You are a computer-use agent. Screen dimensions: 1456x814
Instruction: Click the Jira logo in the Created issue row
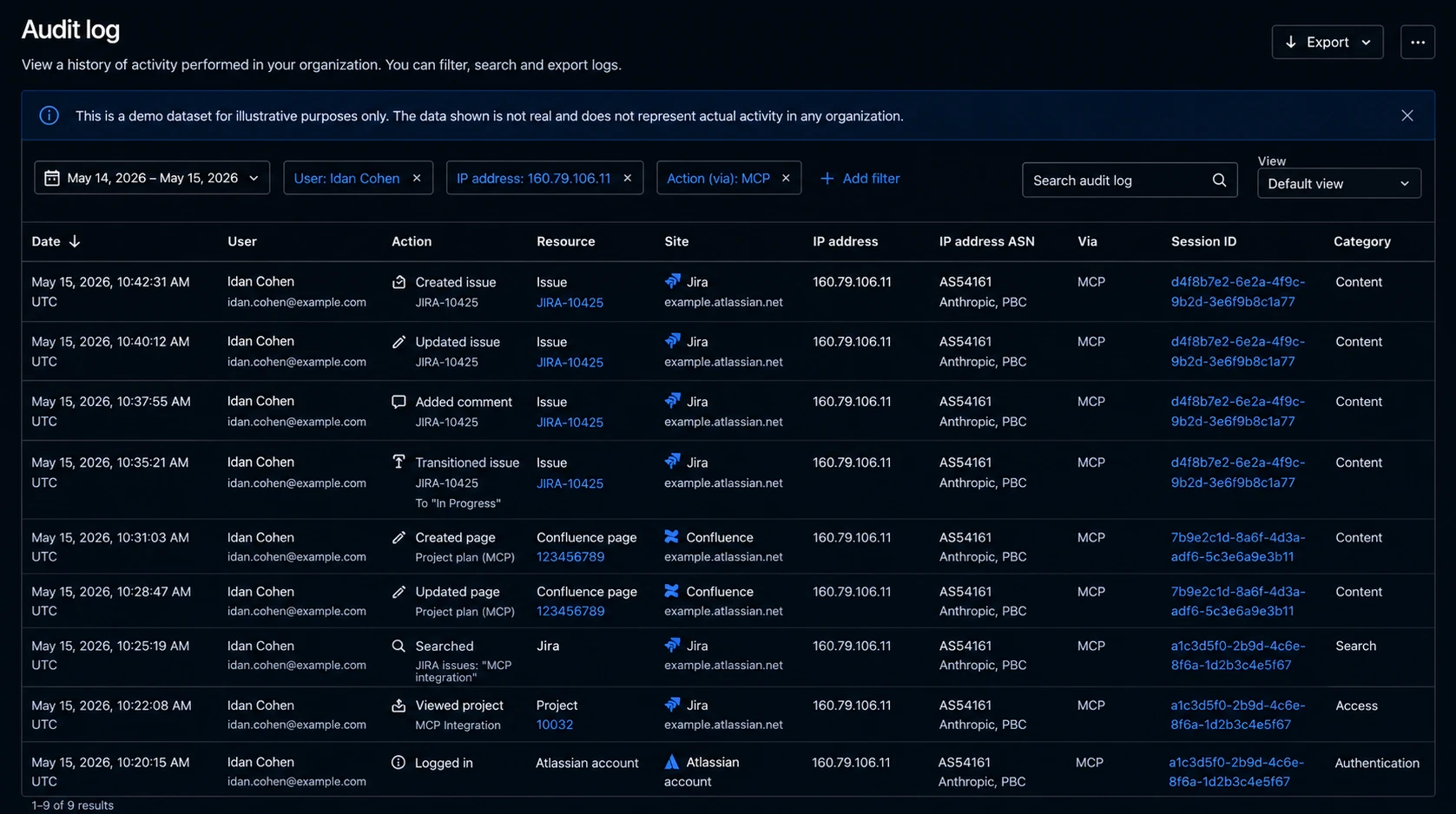click(672, 281)
